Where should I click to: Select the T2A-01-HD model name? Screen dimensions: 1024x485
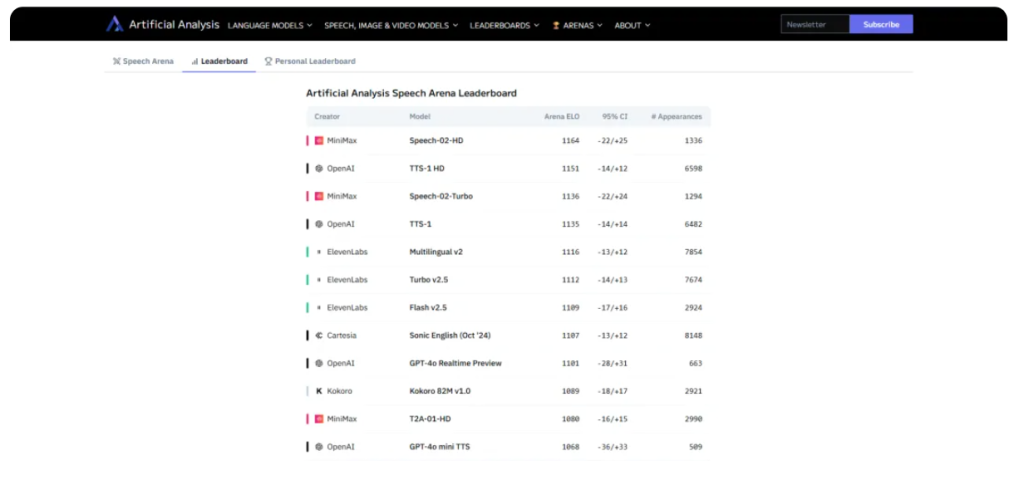(431, 419)
